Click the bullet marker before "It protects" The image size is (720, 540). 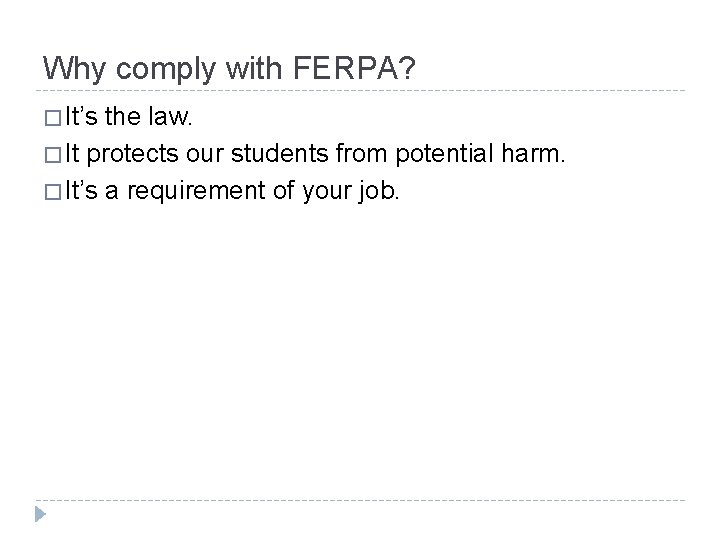[52, 155]
